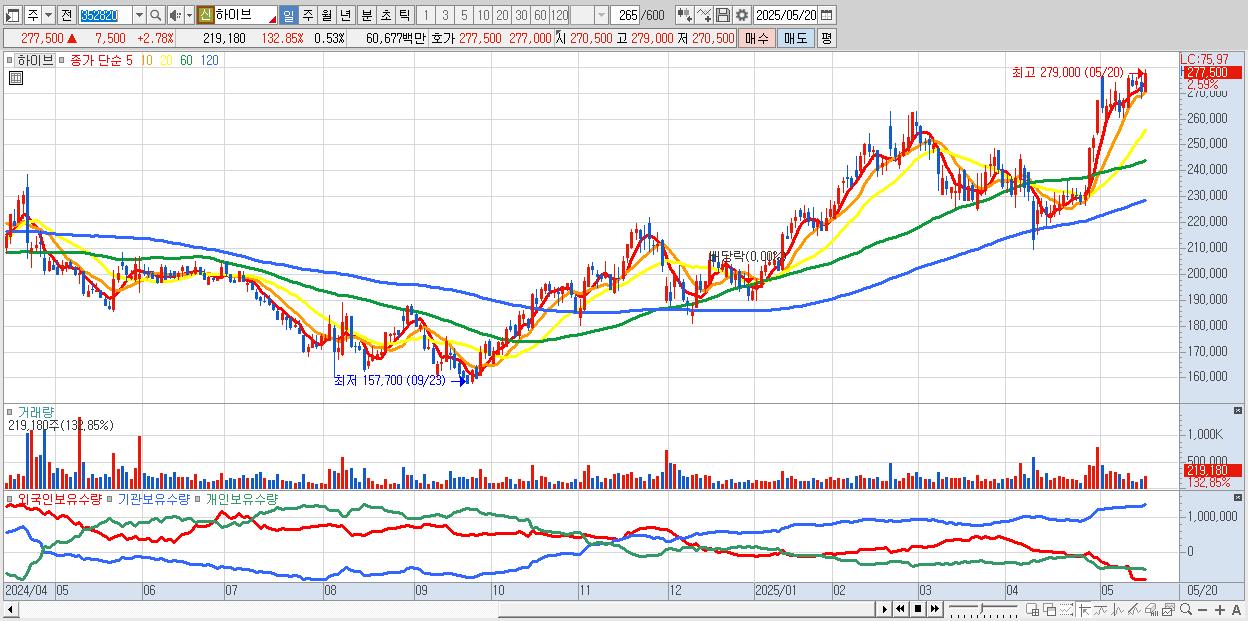
Task: Expand the stock code history dropdown
Action: point(139,15)
